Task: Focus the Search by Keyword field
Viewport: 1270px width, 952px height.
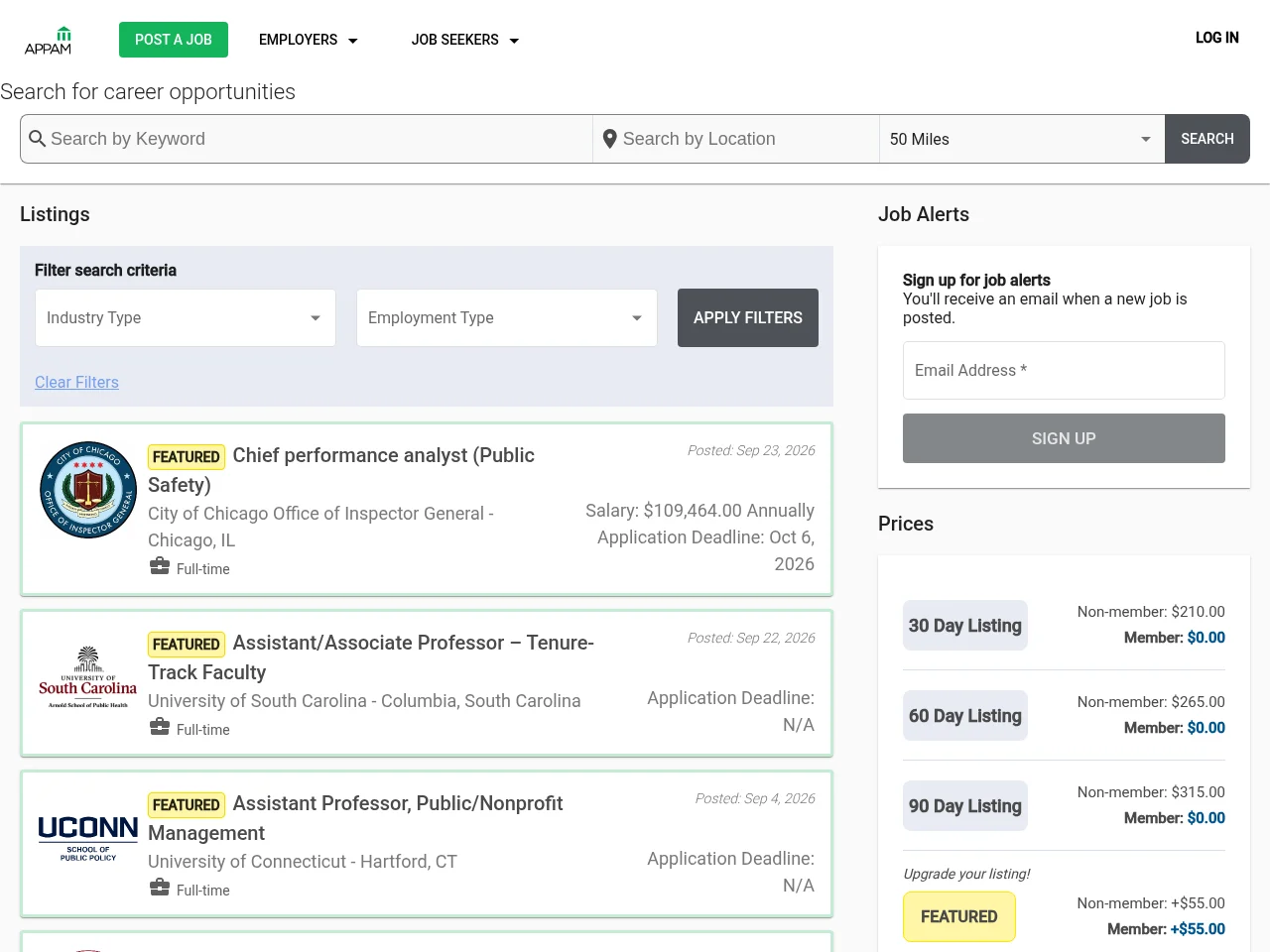Action: click(317, 139)
